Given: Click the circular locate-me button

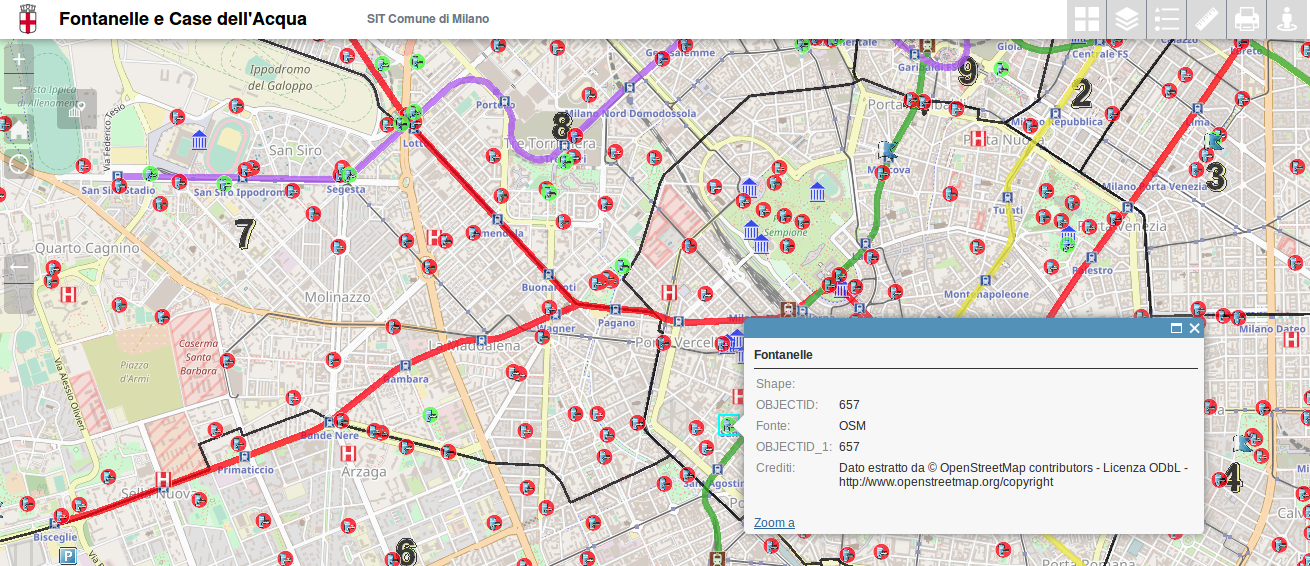Looking at the screenshot, I should [19, 164].
